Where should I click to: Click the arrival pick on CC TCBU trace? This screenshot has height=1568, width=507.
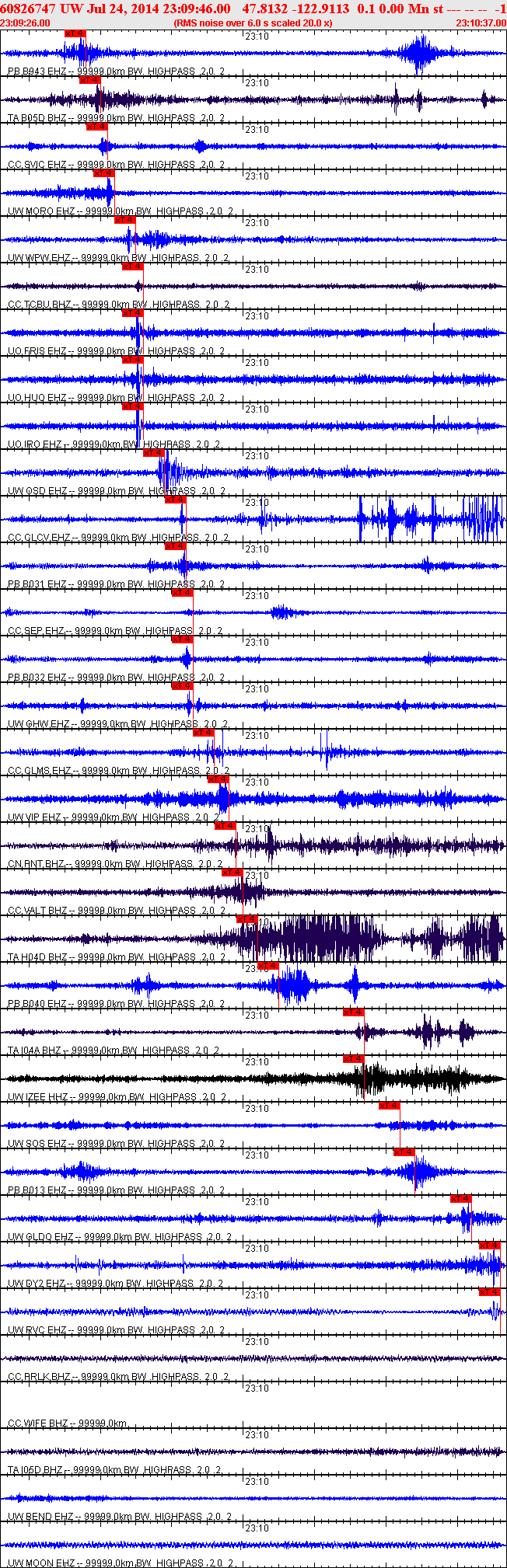[x=133, y=267]
